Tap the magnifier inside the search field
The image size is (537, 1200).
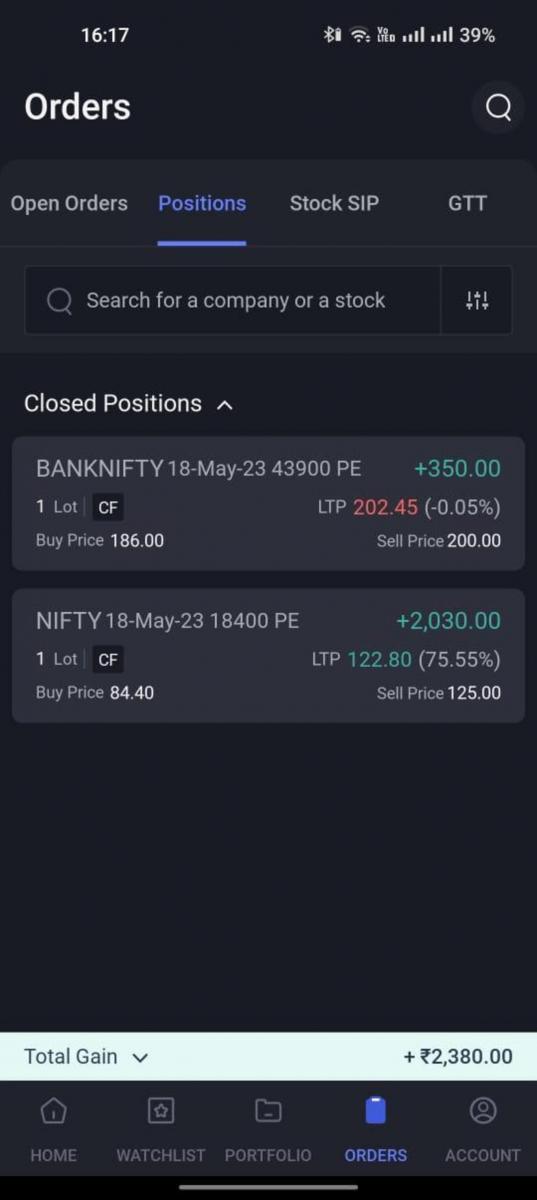(59, 300)
